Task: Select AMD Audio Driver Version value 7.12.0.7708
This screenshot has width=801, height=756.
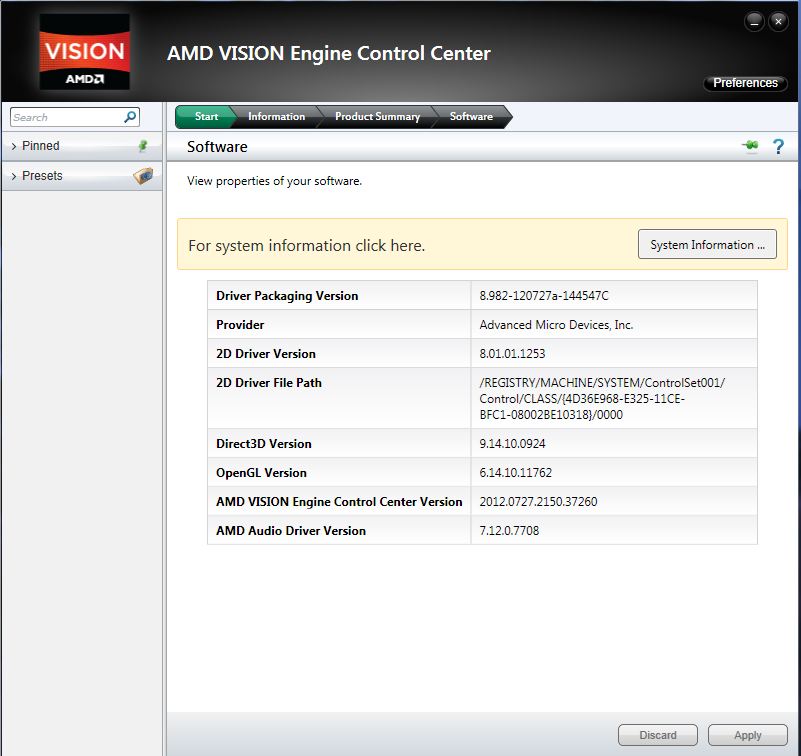Action: (509, 531)
